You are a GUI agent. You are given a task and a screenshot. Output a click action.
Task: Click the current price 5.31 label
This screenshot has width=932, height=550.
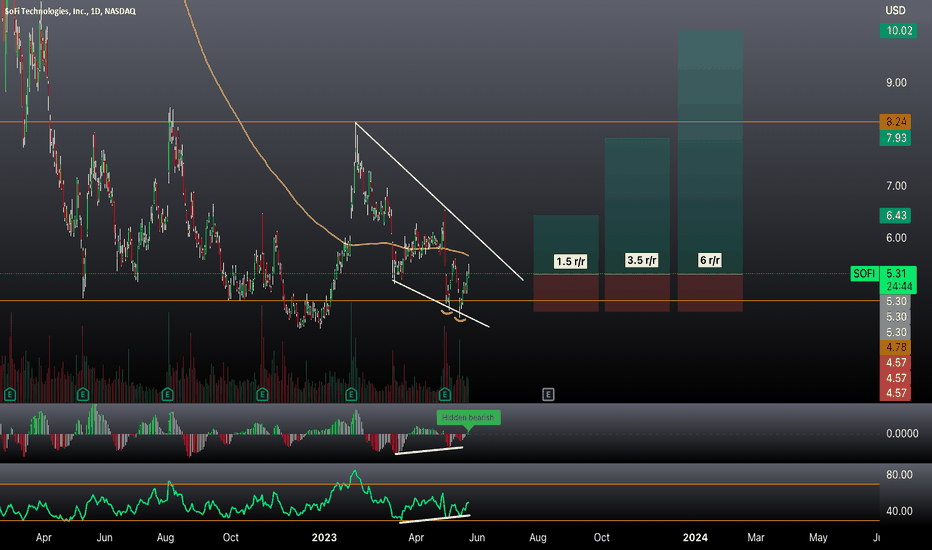[x=898, y=274]
